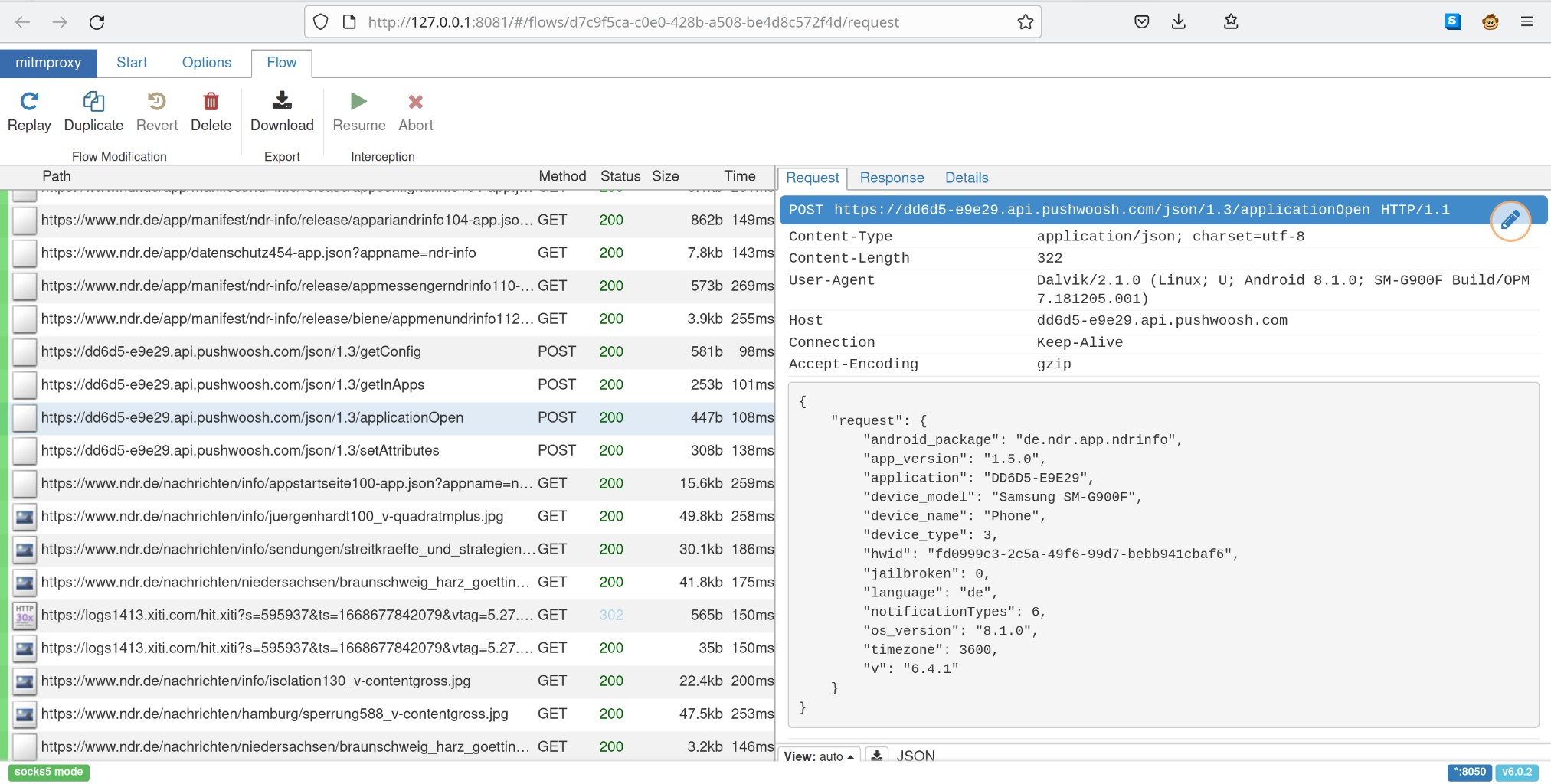Duplicate the selected flow
This screenshot has height=784, width=1551.
[93, 112]
